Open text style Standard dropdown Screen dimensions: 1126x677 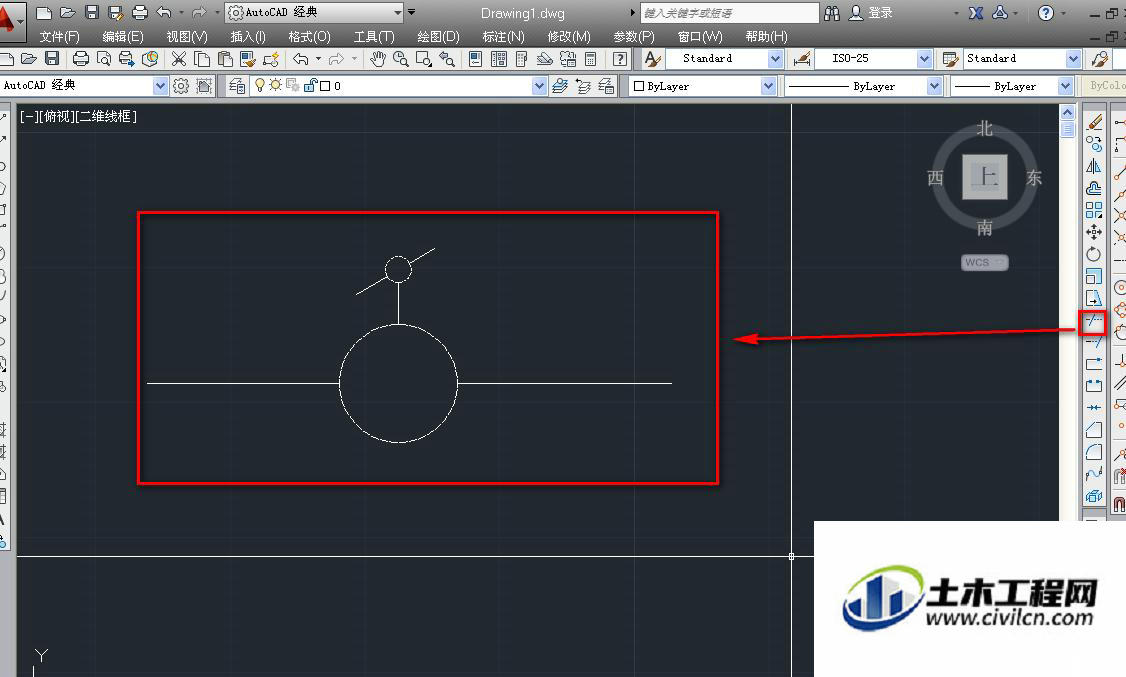pos(775,59)
